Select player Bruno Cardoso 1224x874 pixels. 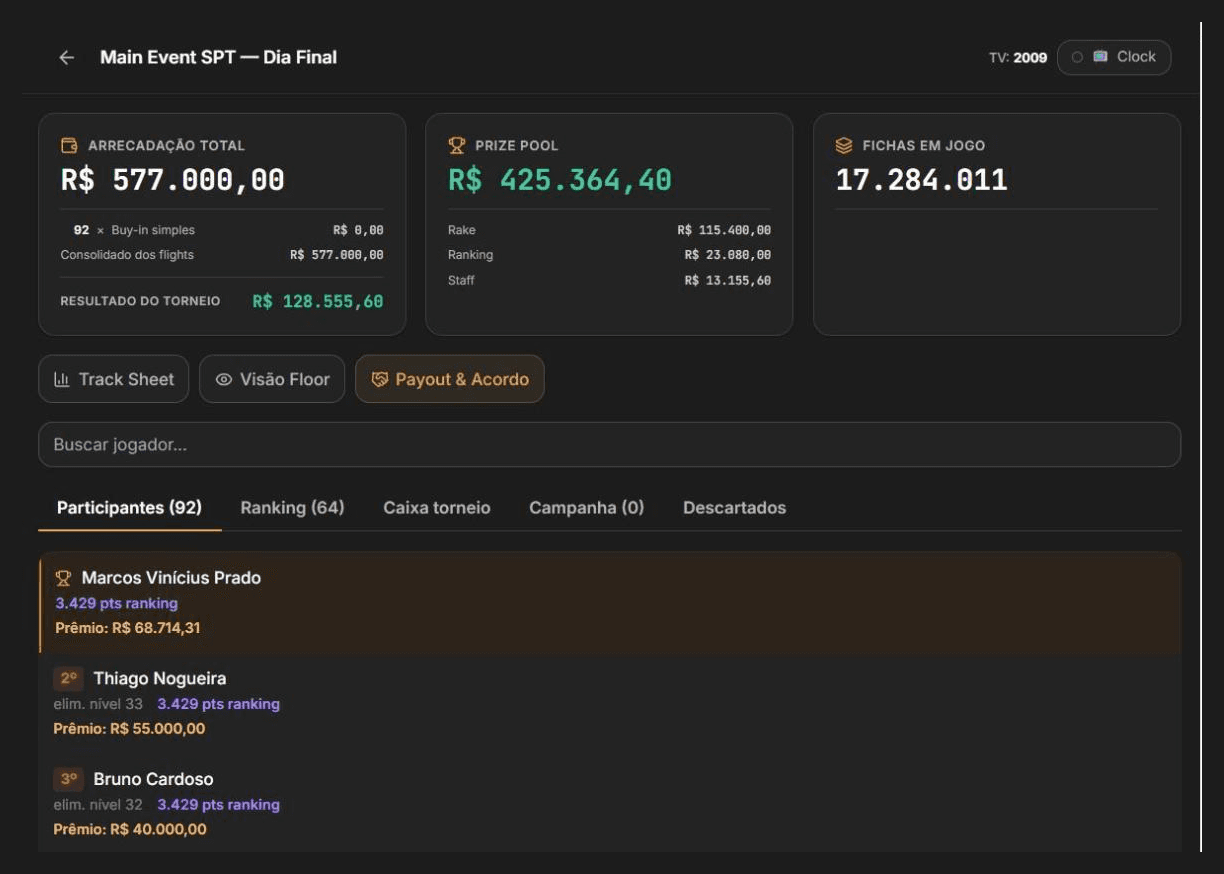pos(153,779)
